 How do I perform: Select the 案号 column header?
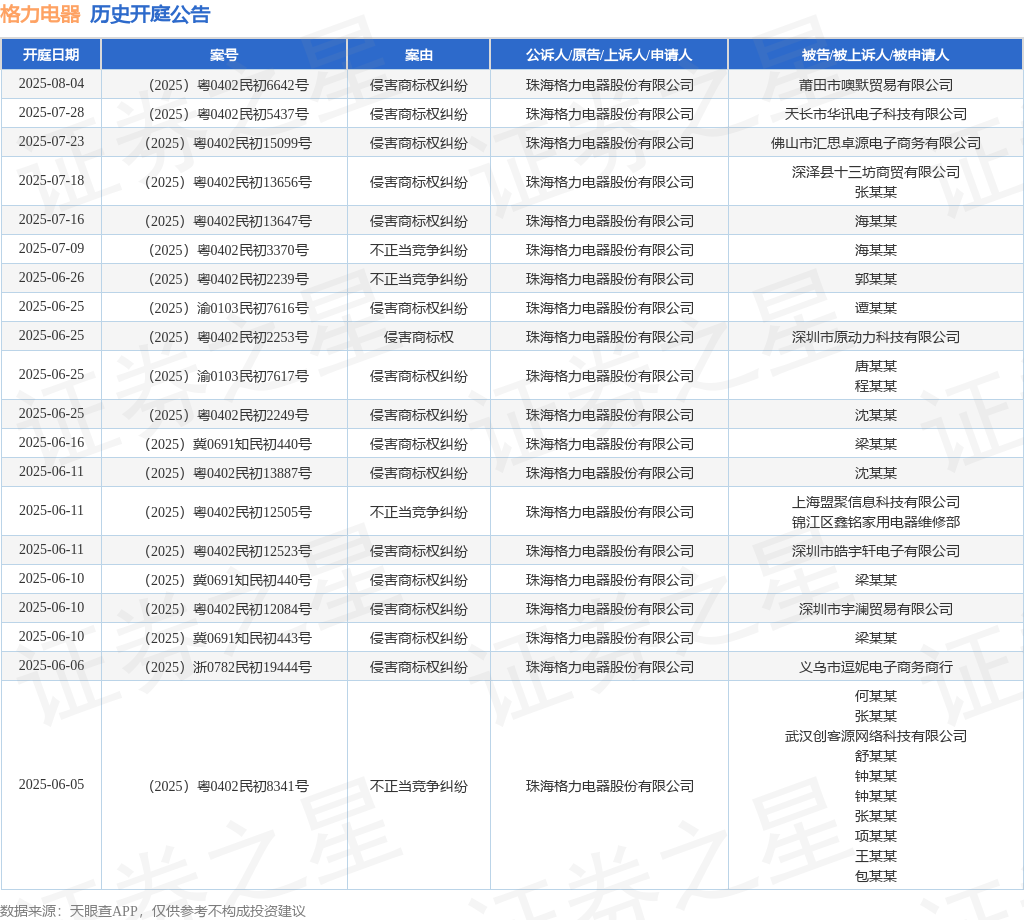[x=224, y=55]
